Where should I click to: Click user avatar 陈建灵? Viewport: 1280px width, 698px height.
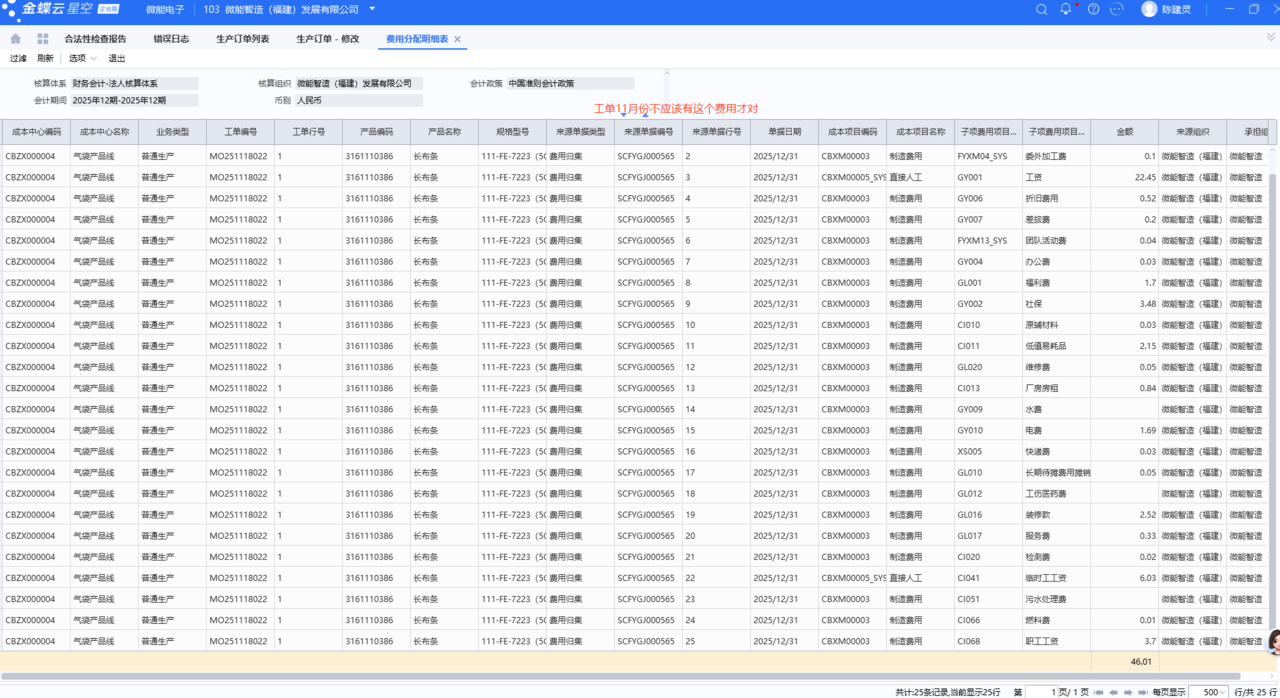(1149, 9)
